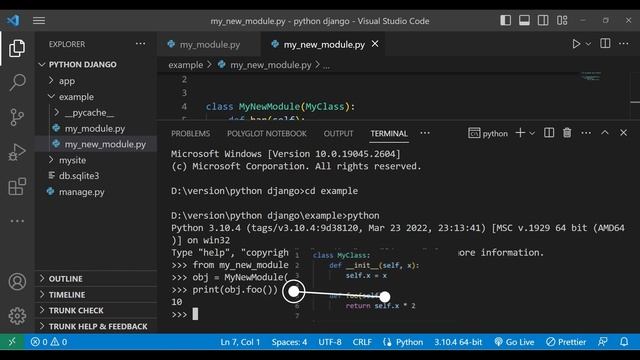Viewport: 640px width, 360px height.
Task: Open run options dropdown next to play
Action: (x=588, y=44)
